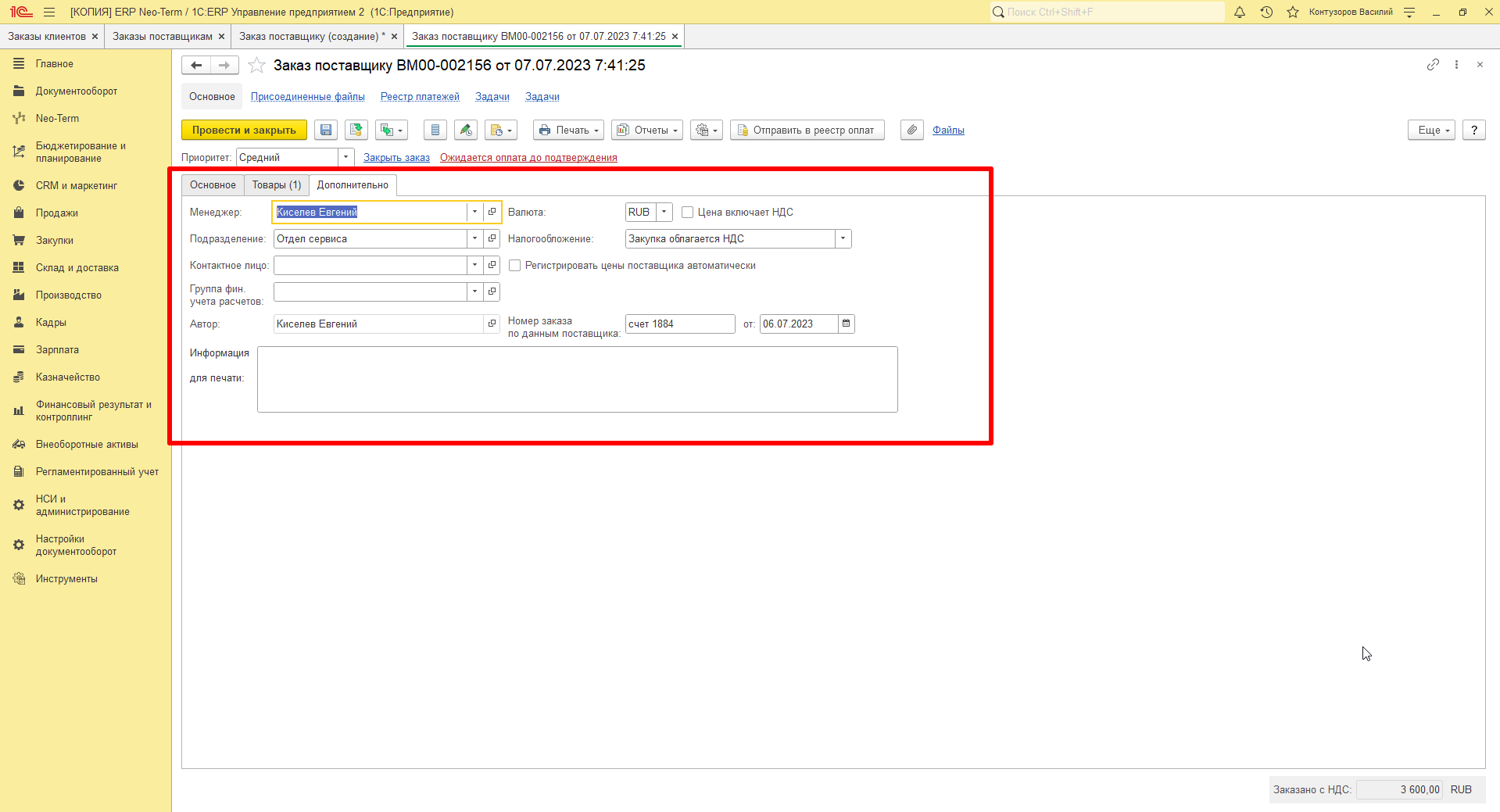Open the create-based-on icon dropdown
Image resolution: width=1500 pixels, height=812 pixels.
[x=392, y=131]
